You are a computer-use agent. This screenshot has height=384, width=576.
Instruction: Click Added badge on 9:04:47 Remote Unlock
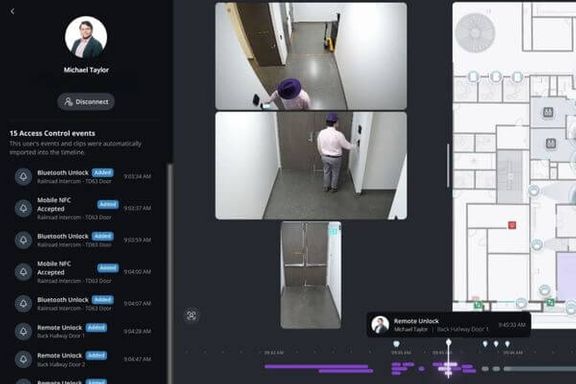pos(96,355)
